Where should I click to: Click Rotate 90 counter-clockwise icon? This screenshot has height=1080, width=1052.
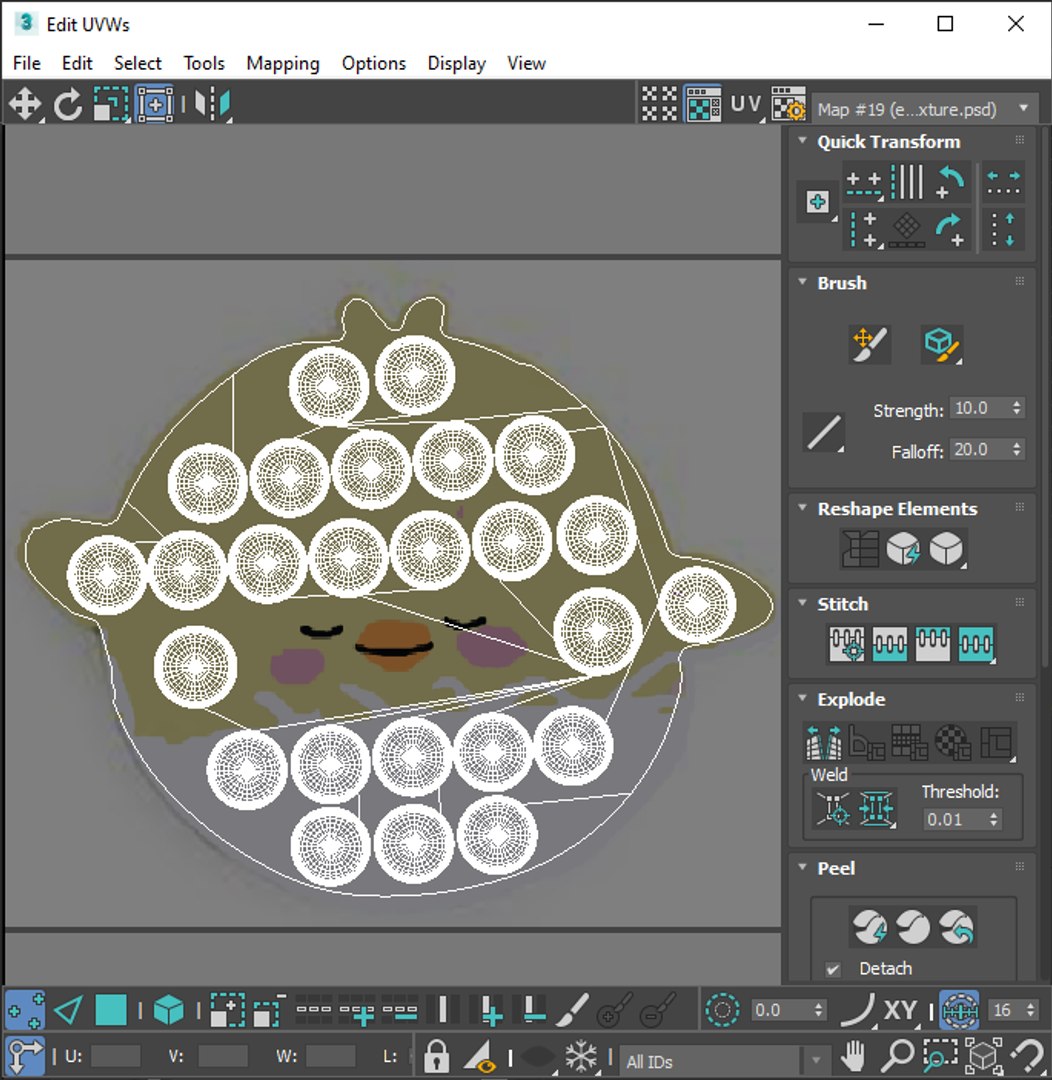point(951,182)
